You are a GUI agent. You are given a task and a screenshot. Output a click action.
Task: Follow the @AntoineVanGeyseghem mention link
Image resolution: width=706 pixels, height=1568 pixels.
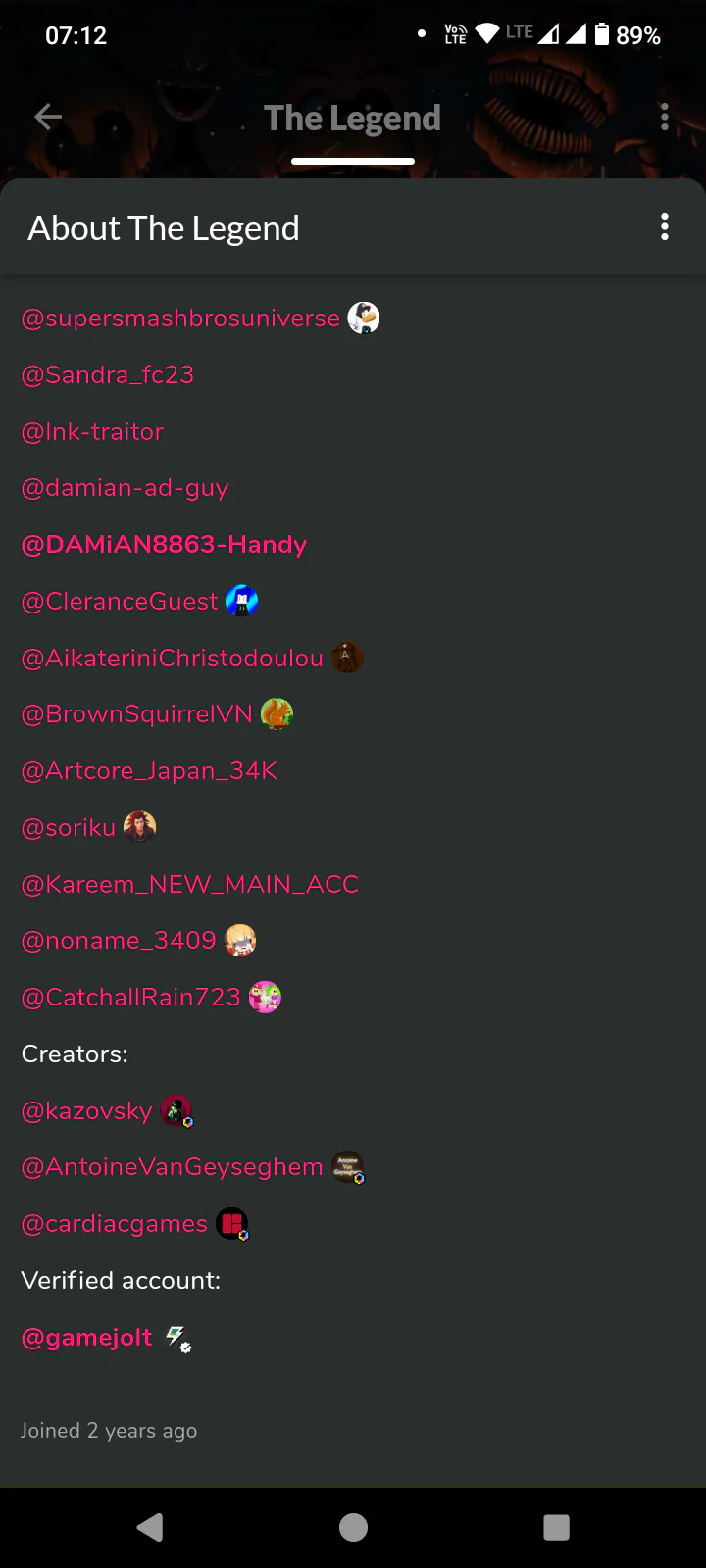coord(173,1167)
